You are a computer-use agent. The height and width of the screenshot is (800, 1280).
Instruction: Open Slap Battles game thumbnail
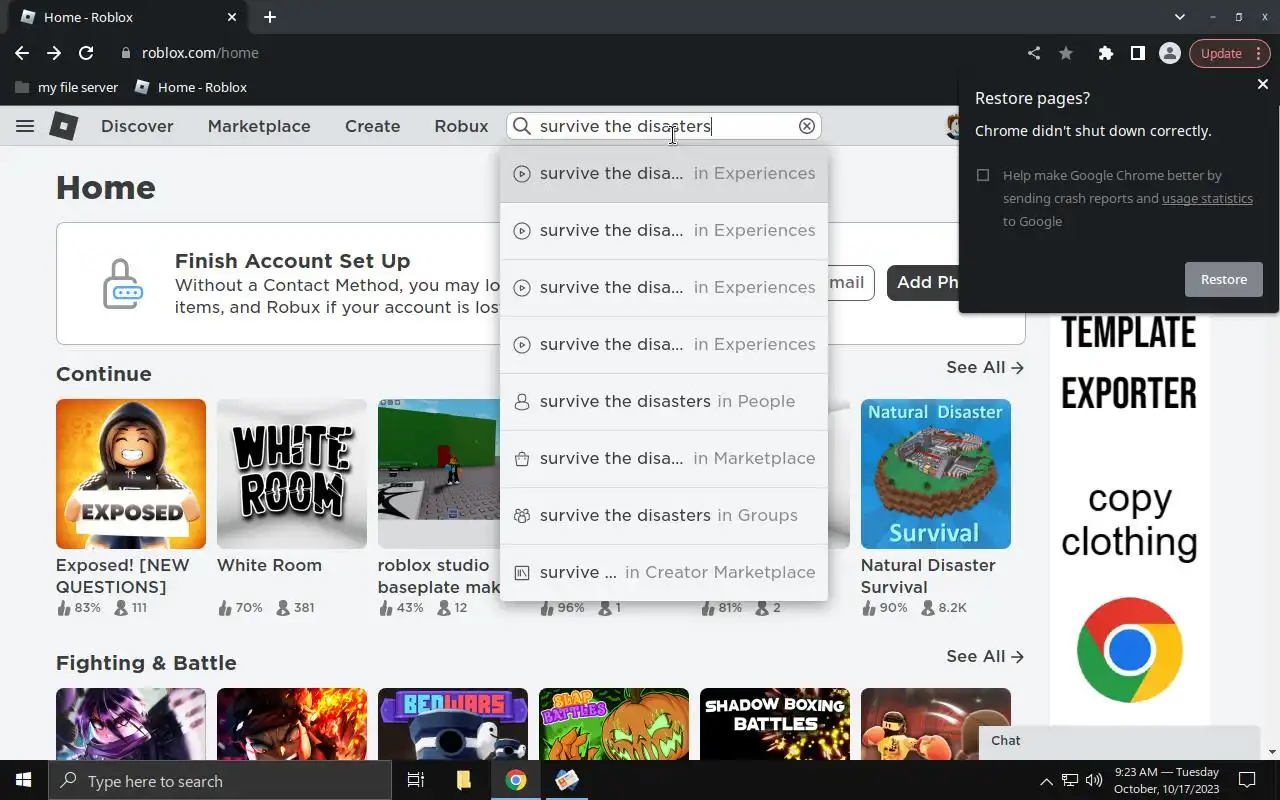pos(614,724)
